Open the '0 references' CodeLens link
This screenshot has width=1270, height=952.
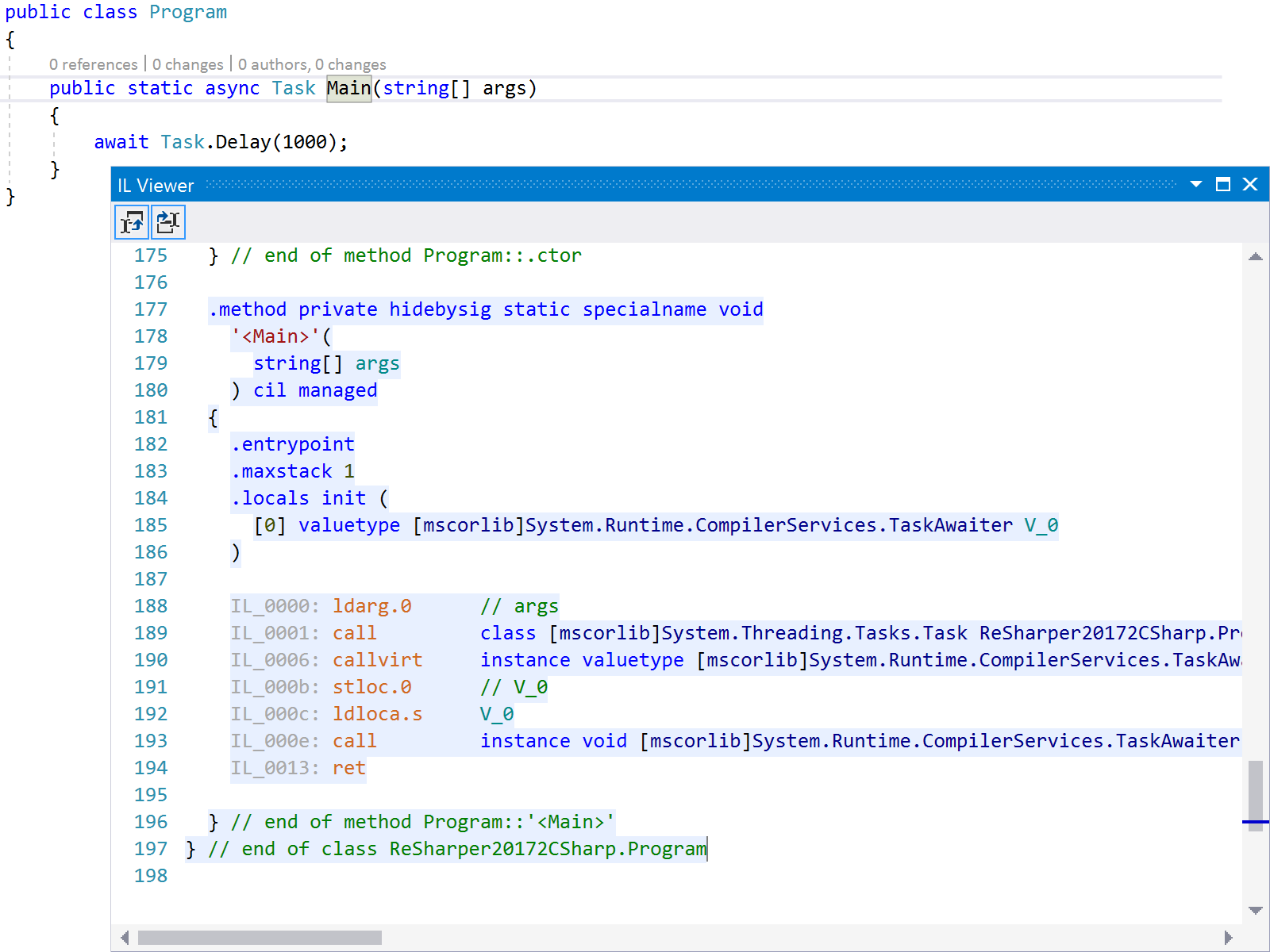93,64
